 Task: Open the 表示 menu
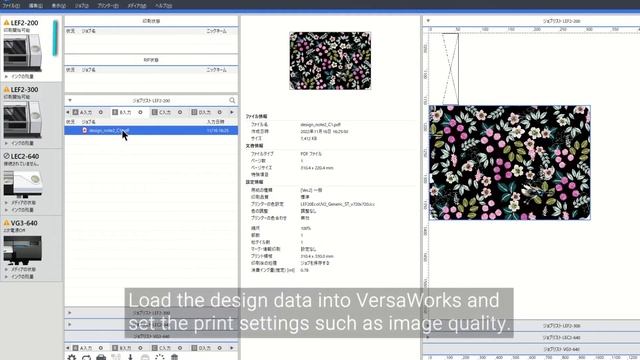[x=59, y=6]
